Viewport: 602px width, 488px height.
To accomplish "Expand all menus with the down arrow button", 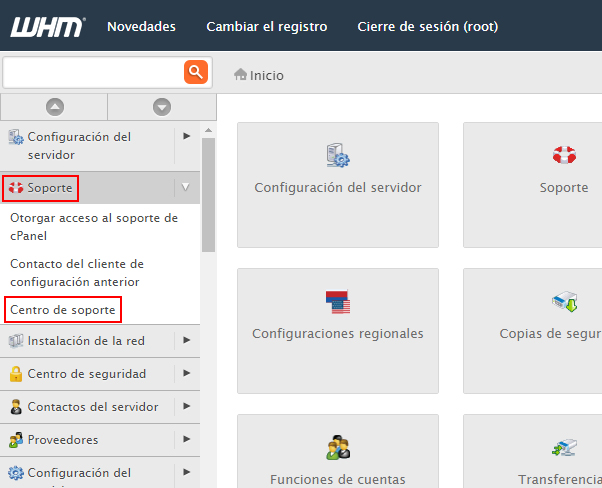I will pyautogui.click(x=162, y=107).
